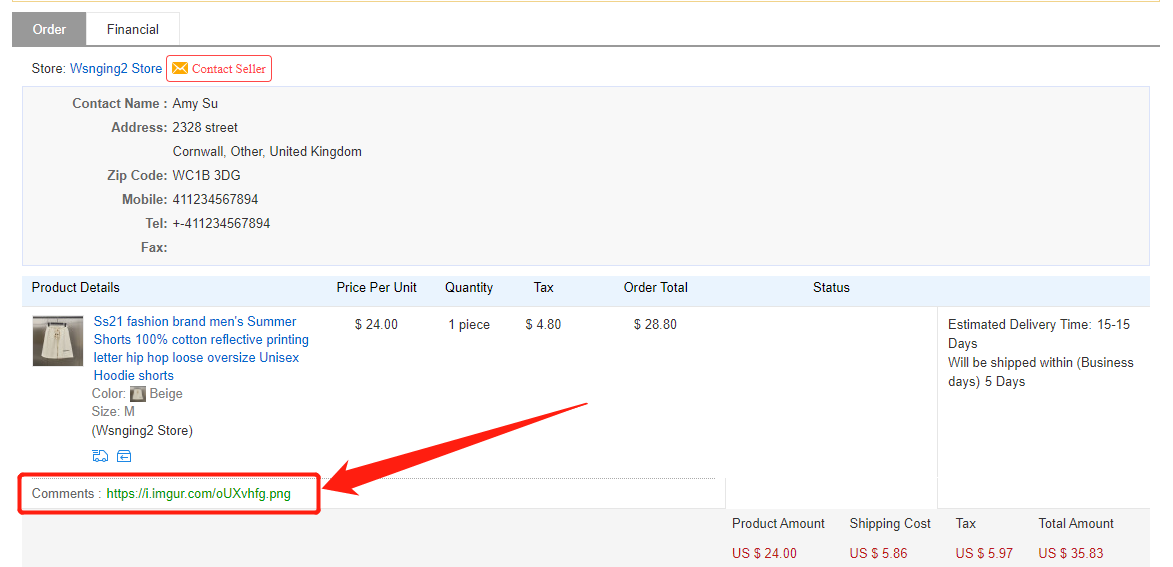The image size is (1173, 567).
Task: Click the Contact Seller button
Action: pos(218,69)
